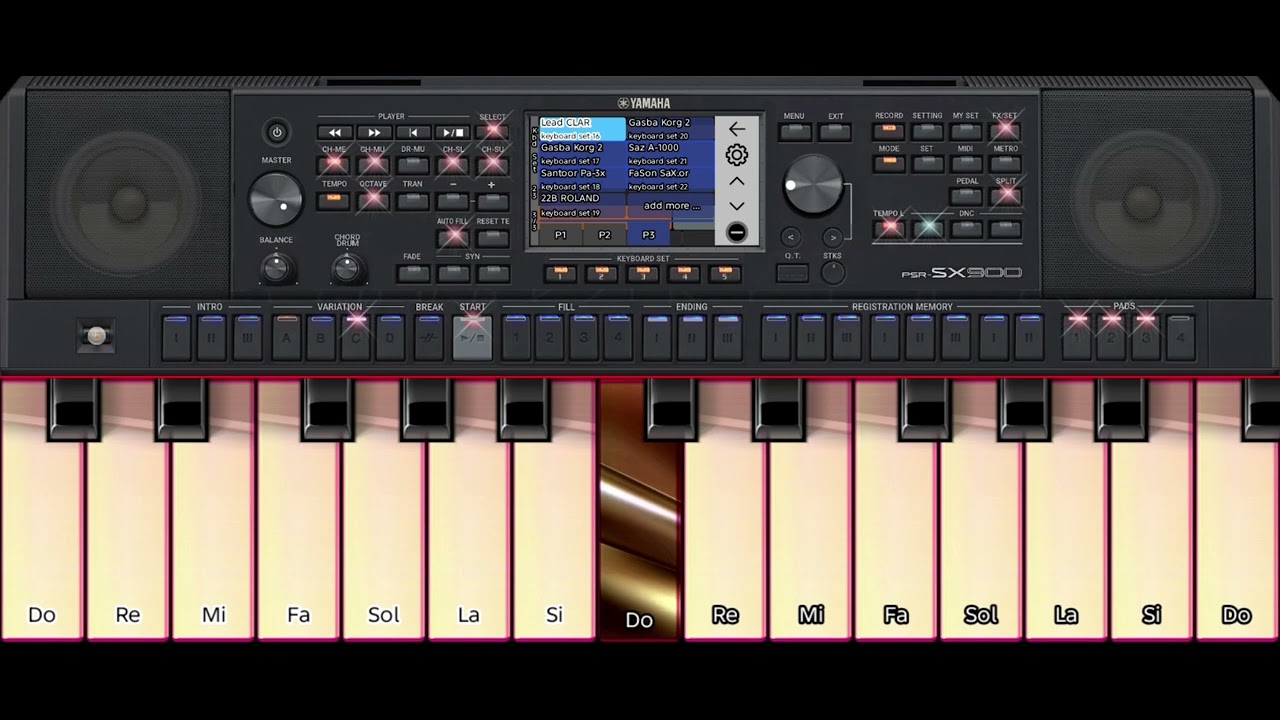
Task: Select KEYBOARD SET button 5
Action: point(725,273)
